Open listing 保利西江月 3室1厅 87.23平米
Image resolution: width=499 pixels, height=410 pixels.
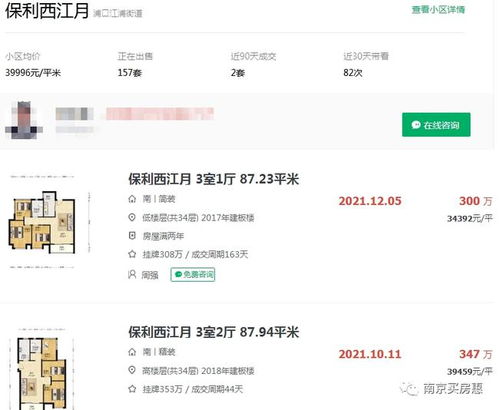pos(214,179)
